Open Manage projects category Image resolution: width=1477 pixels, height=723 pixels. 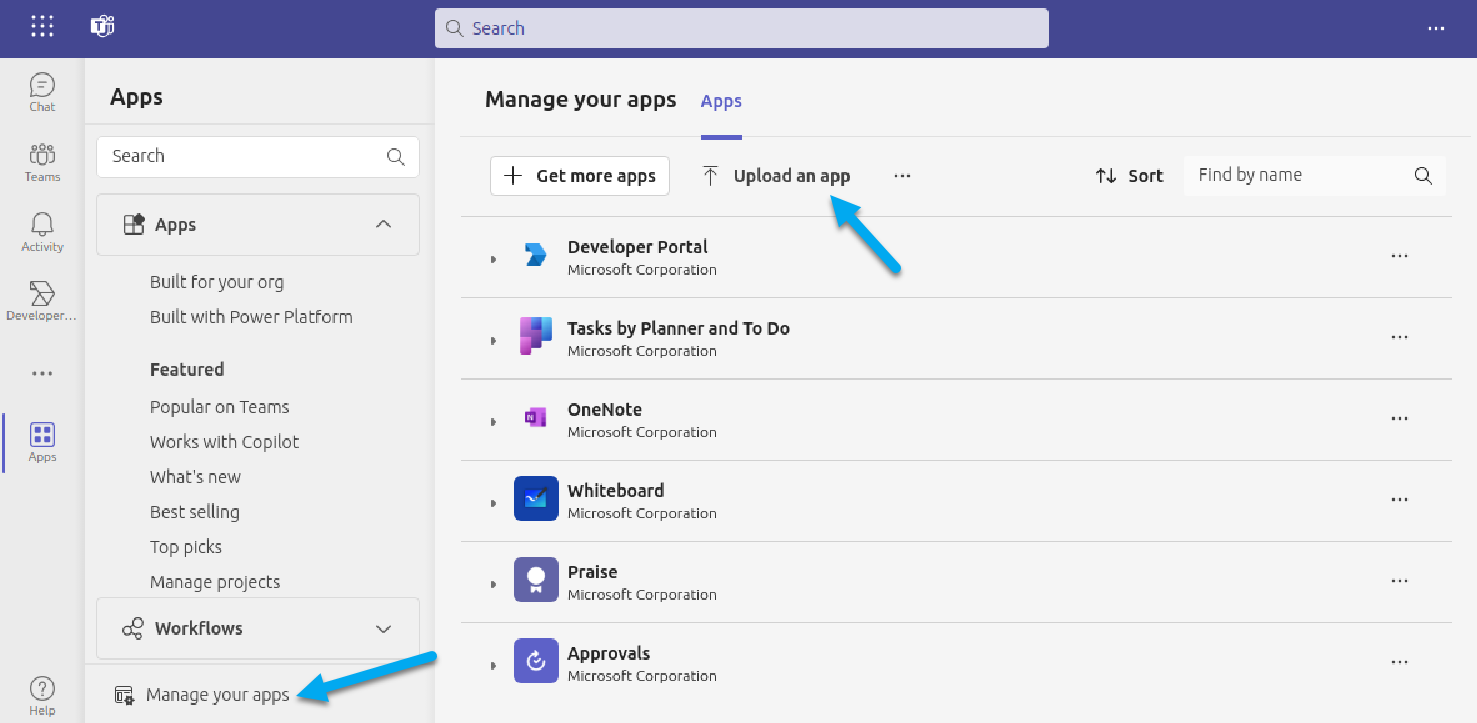[215, 582]
